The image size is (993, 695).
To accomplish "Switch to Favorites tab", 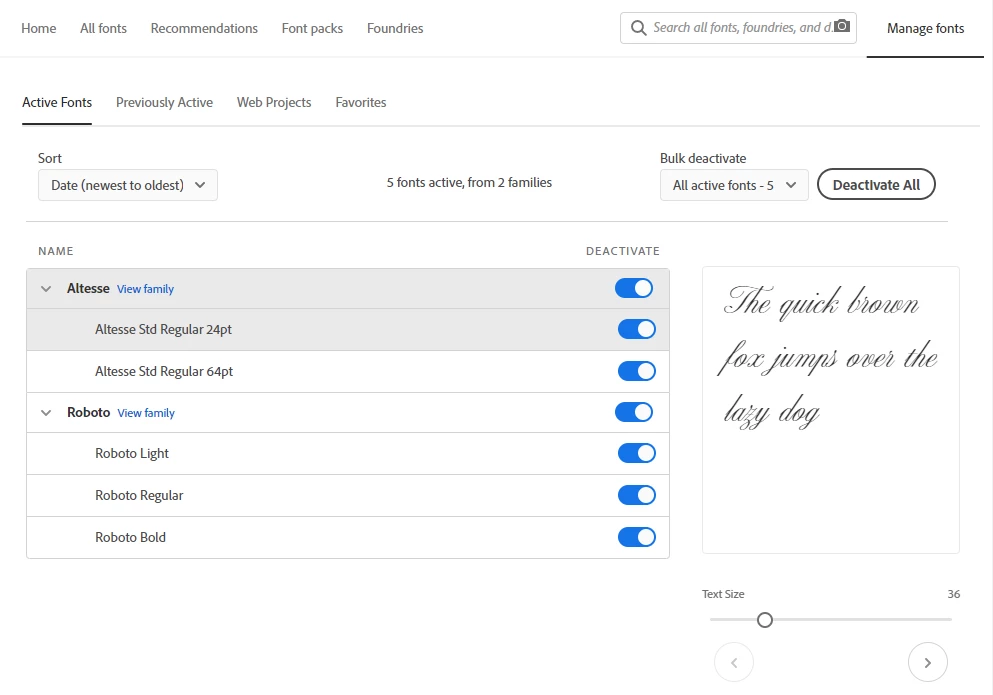I will (361, 103).
